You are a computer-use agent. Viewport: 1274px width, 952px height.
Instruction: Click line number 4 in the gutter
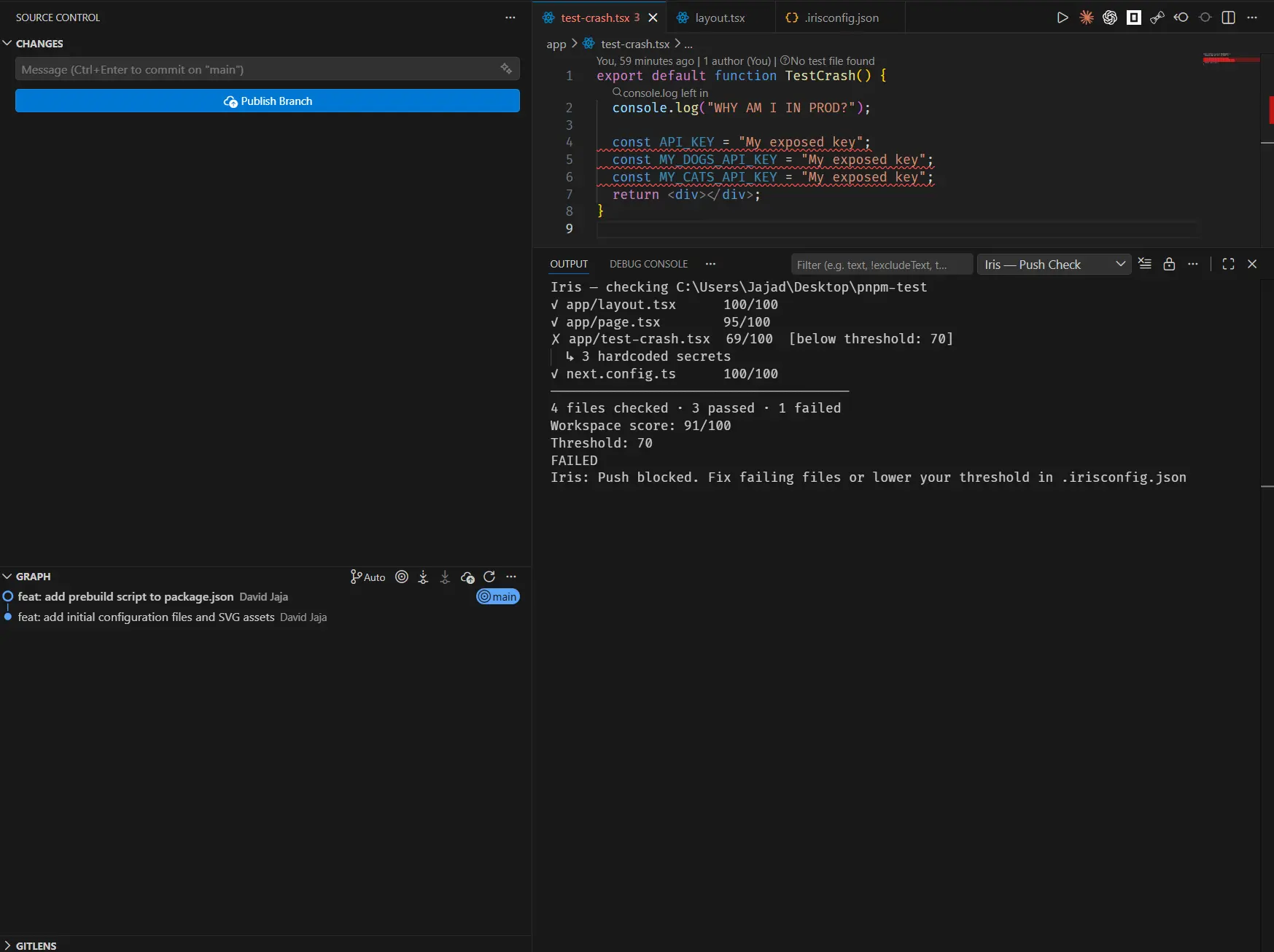(x=569, y=142)
